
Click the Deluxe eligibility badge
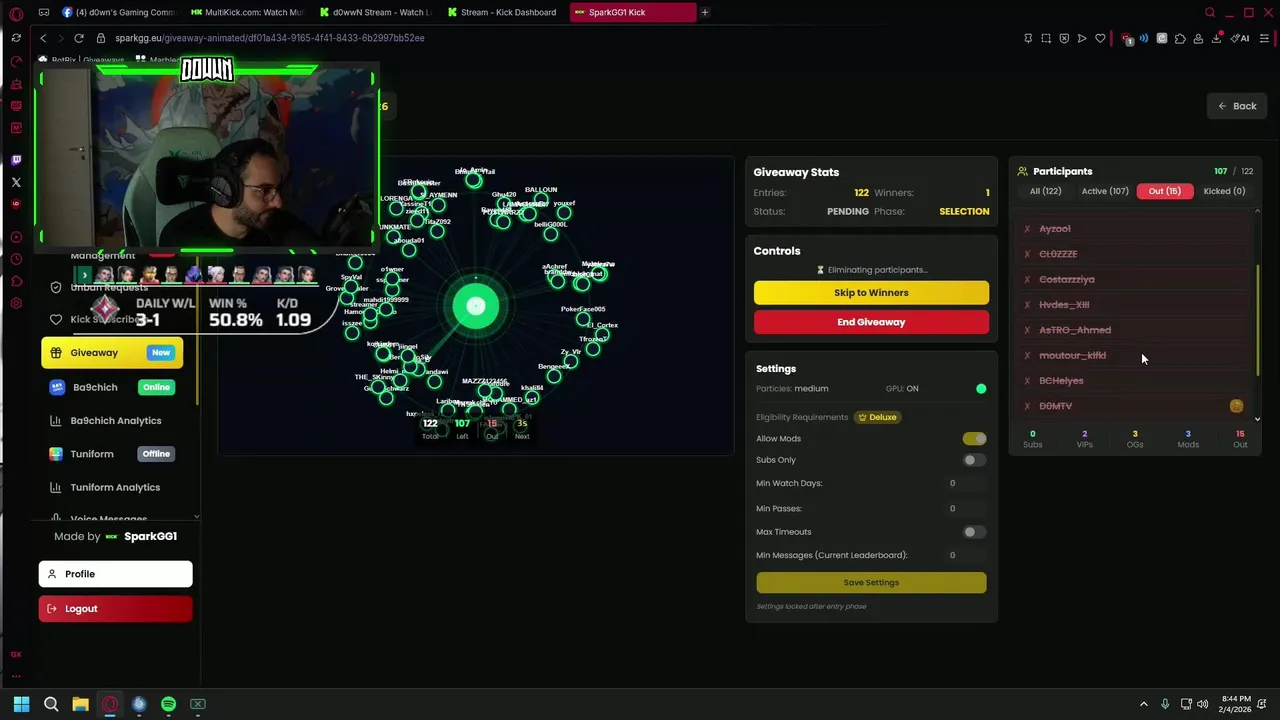(x=877, y=417)
